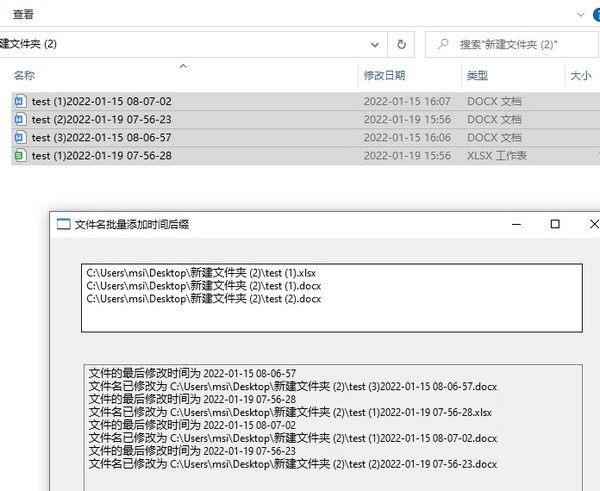Click the XLSX icon of test (1)2022-01-19 07-56-28
Screen dimensions: 600x491
tap(20, 155)
